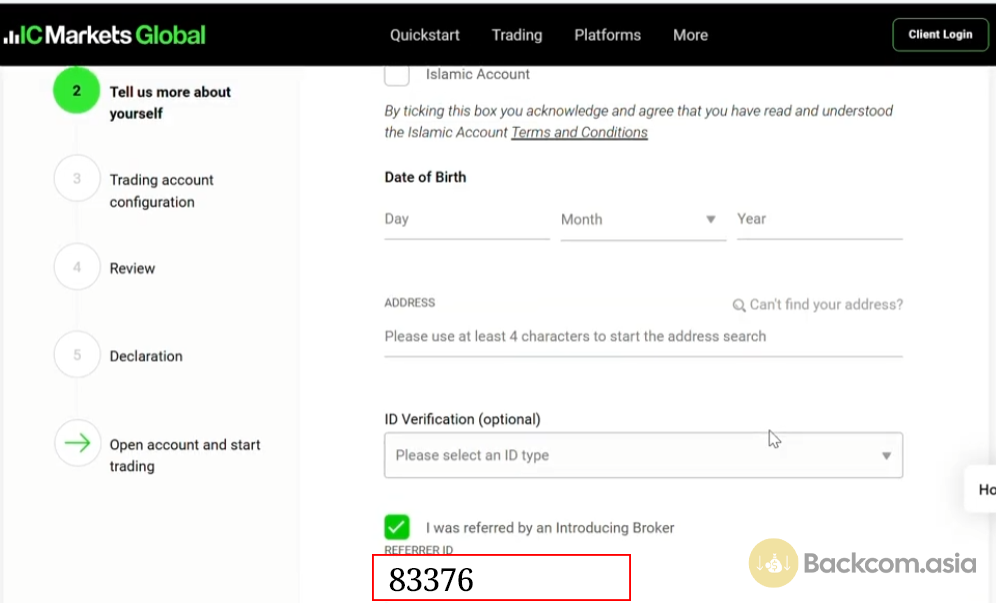Screen dimensions: 996x603
Task: Click step 5 Declaration circle icon
Action: pyautogui.click(x=77, y=356)
